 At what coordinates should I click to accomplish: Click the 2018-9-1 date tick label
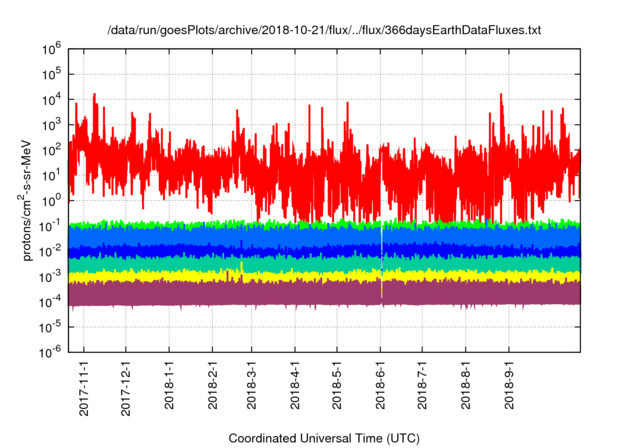click(509, 384)
